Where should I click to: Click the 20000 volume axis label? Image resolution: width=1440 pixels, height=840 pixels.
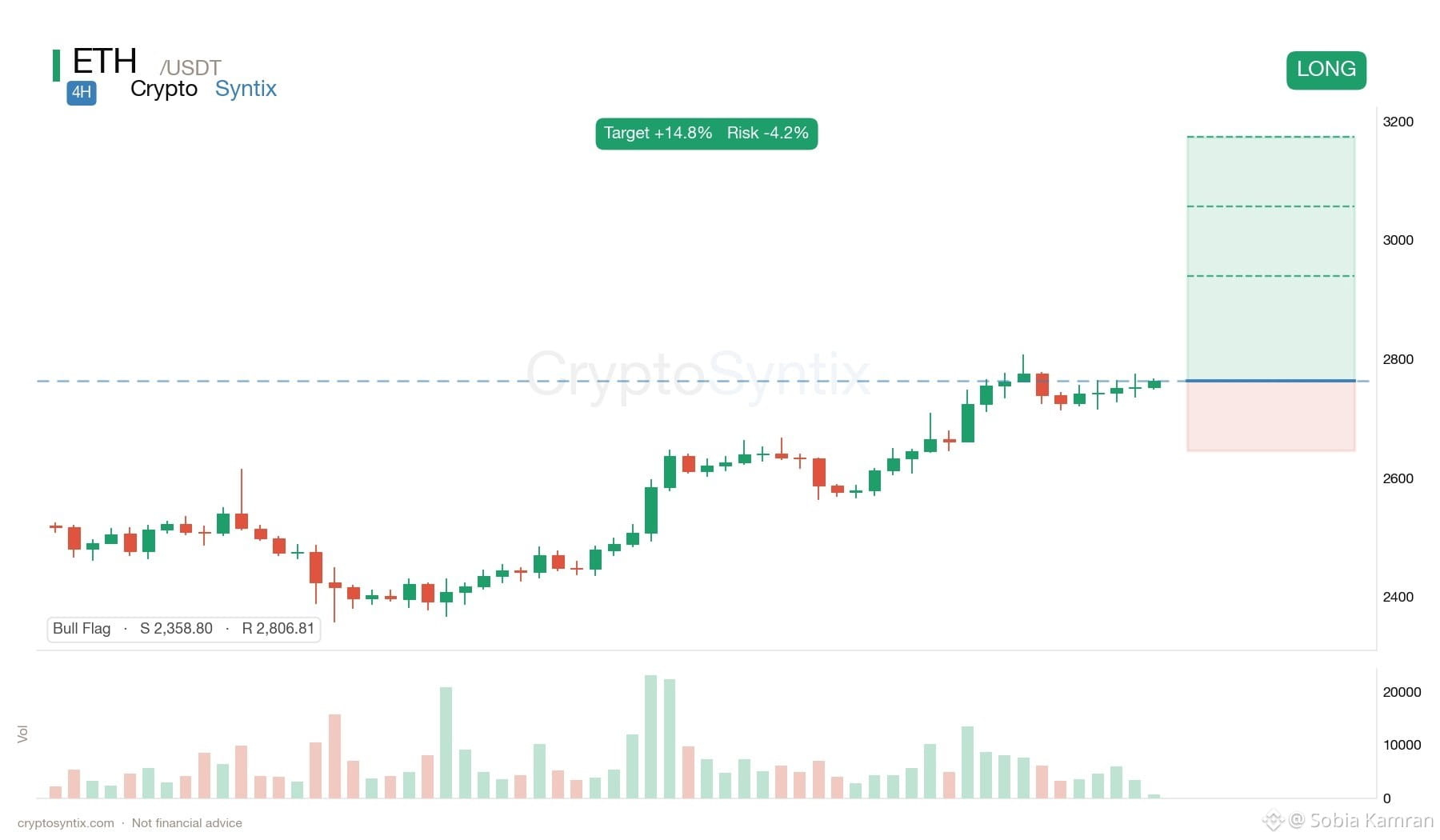click(x=1402, y=692)
